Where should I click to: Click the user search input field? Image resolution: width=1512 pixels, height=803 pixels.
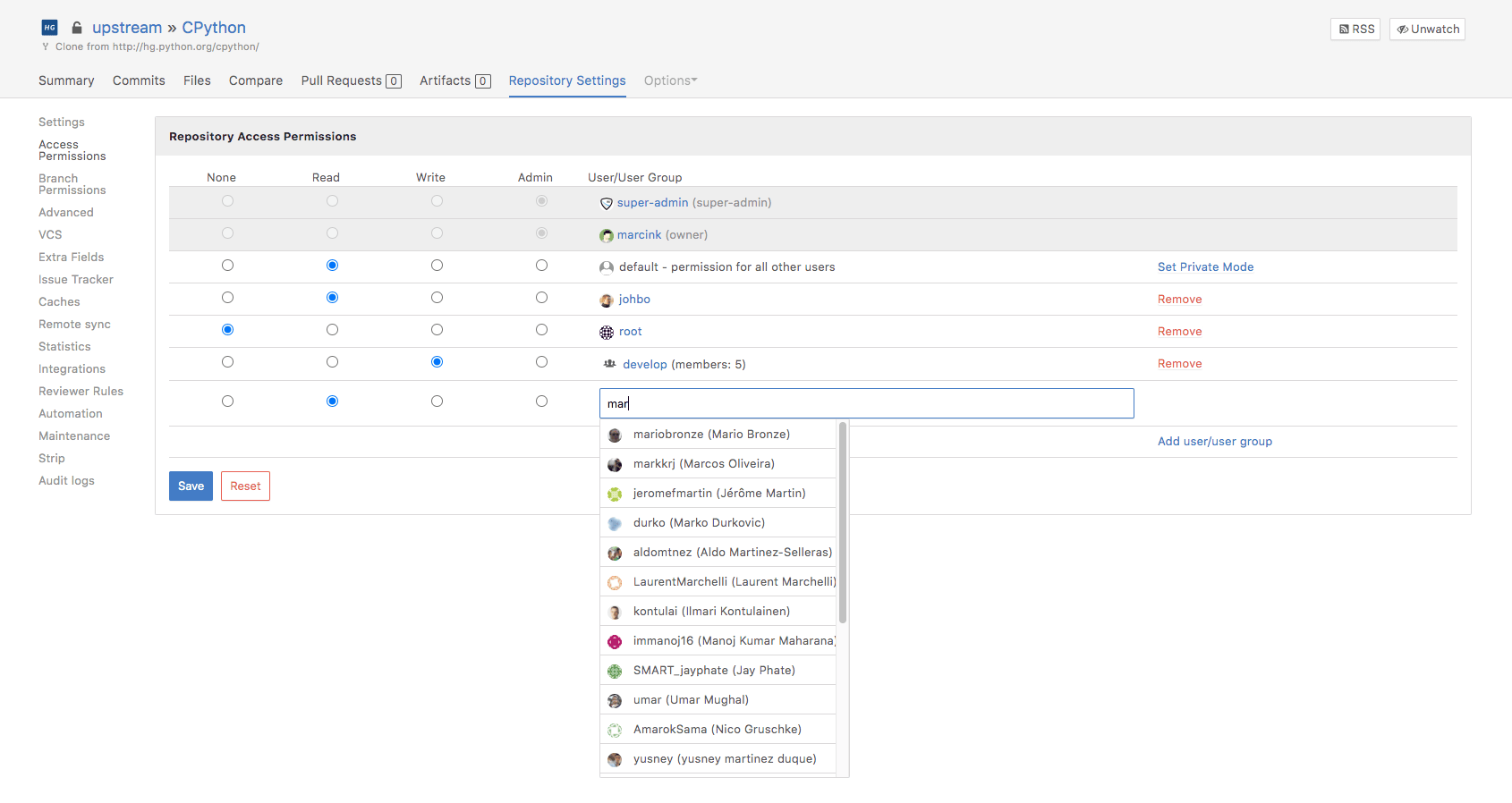coord(866,403)
